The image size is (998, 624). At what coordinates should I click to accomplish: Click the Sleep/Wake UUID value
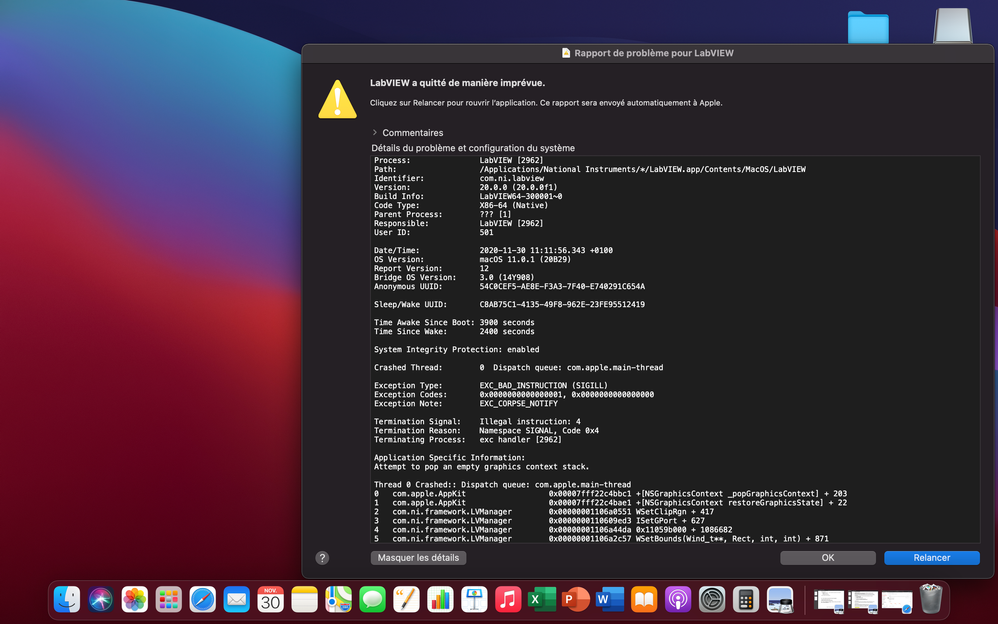tap(562, 304)
